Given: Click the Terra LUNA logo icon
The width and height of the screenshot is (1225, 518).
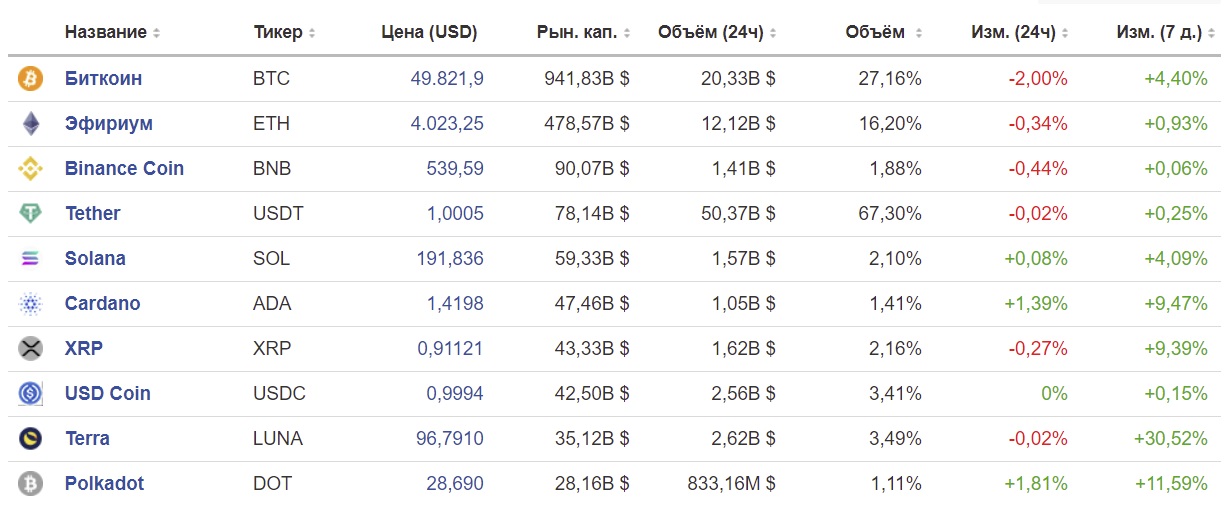Looking at the screenshot, I should click(31, 439).
